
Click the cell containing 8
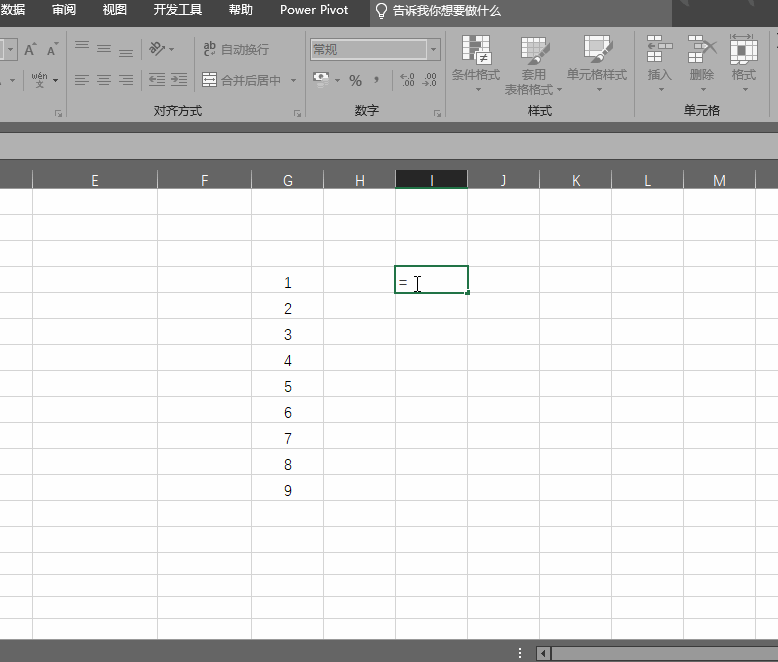point(288,462)
